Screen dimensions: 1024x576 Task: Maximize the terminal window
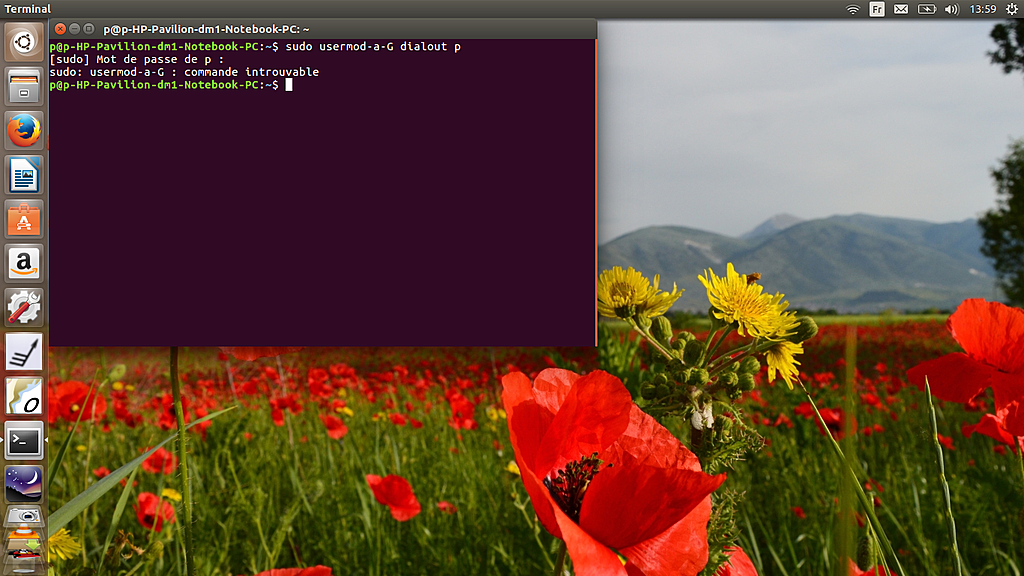pyautogui.click(x=89, y=29)
